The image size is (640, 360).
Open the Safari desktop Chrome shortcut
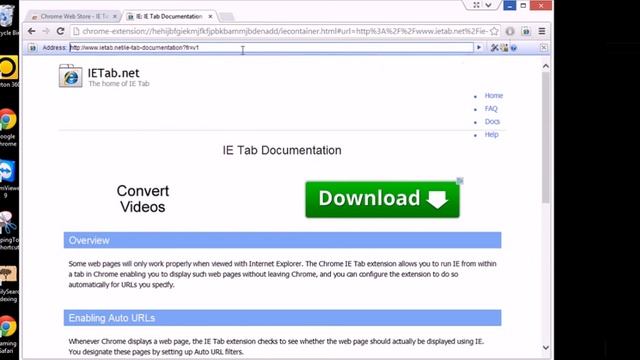[8, 334]
